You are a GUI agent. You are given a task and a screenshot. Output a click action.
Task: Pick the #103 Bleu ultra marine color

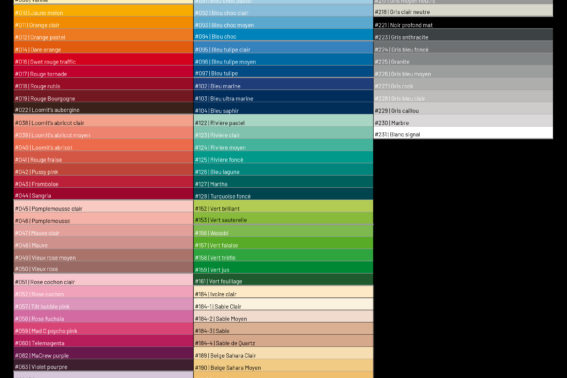(x=283, y=97)
